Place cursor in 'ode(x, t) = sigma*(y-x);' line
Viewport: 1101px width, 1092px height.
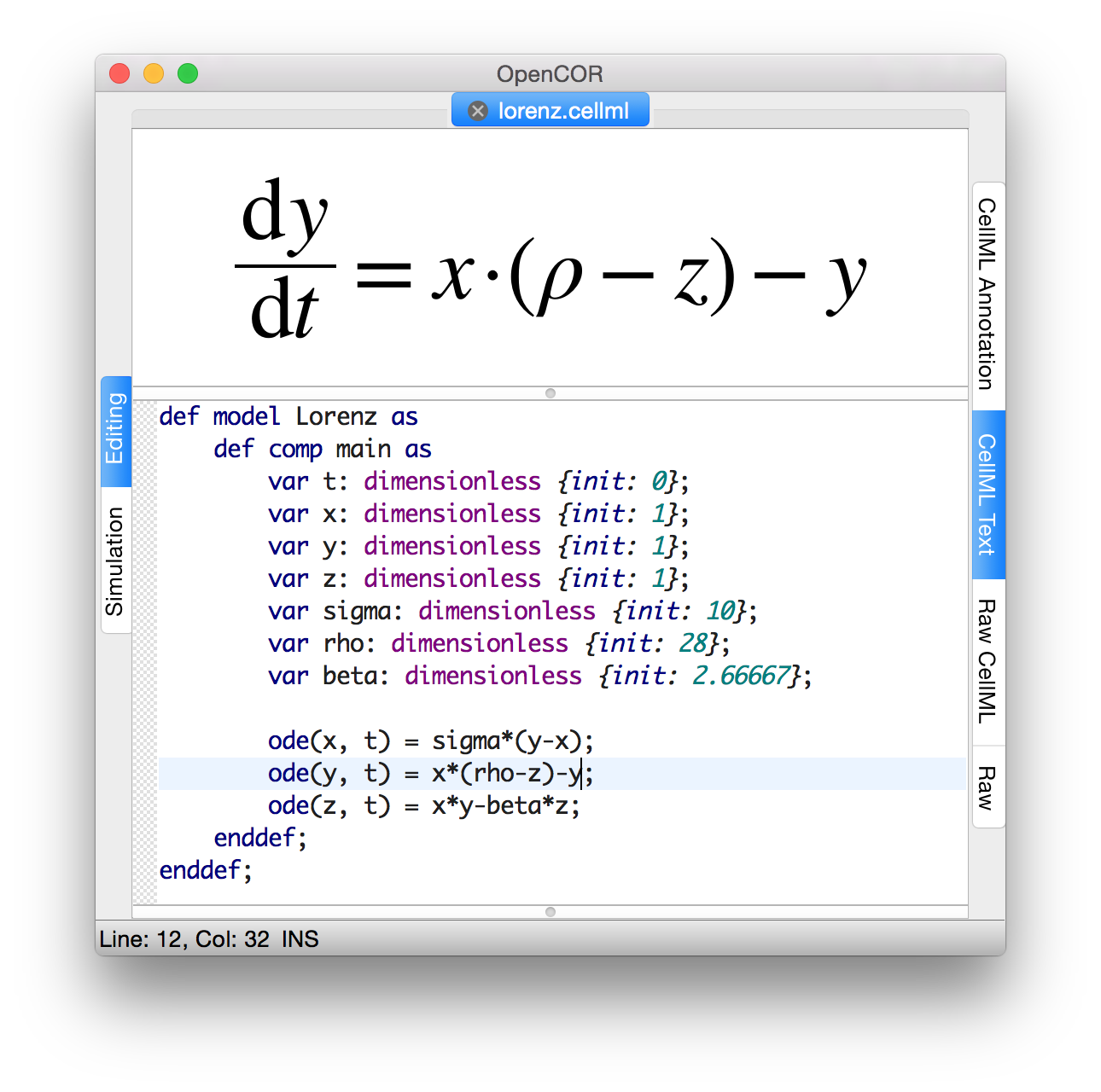(430, 741)
